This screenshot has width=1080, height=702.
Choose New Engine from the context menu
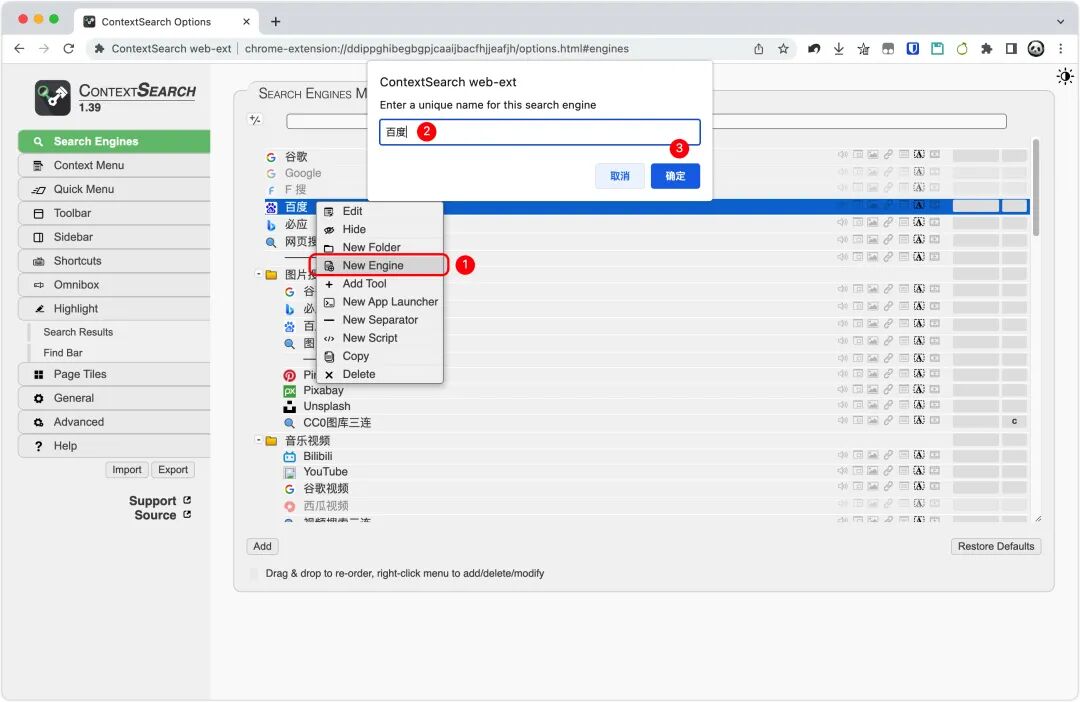pyautogui.click(x=380, y=265)
